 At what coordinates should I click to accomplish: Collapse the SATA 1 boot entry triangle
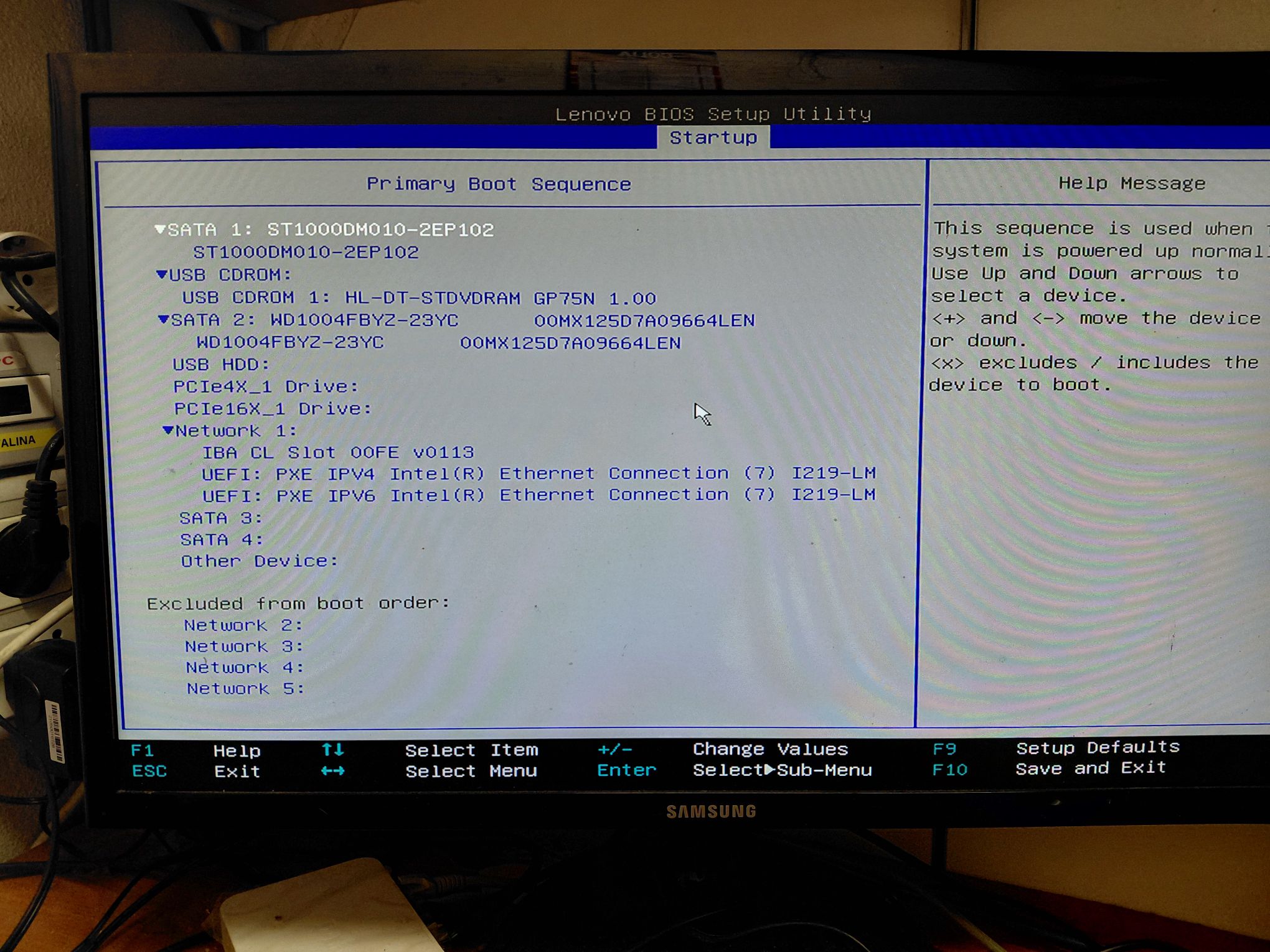pyautogui.click(x=161, y=230)
